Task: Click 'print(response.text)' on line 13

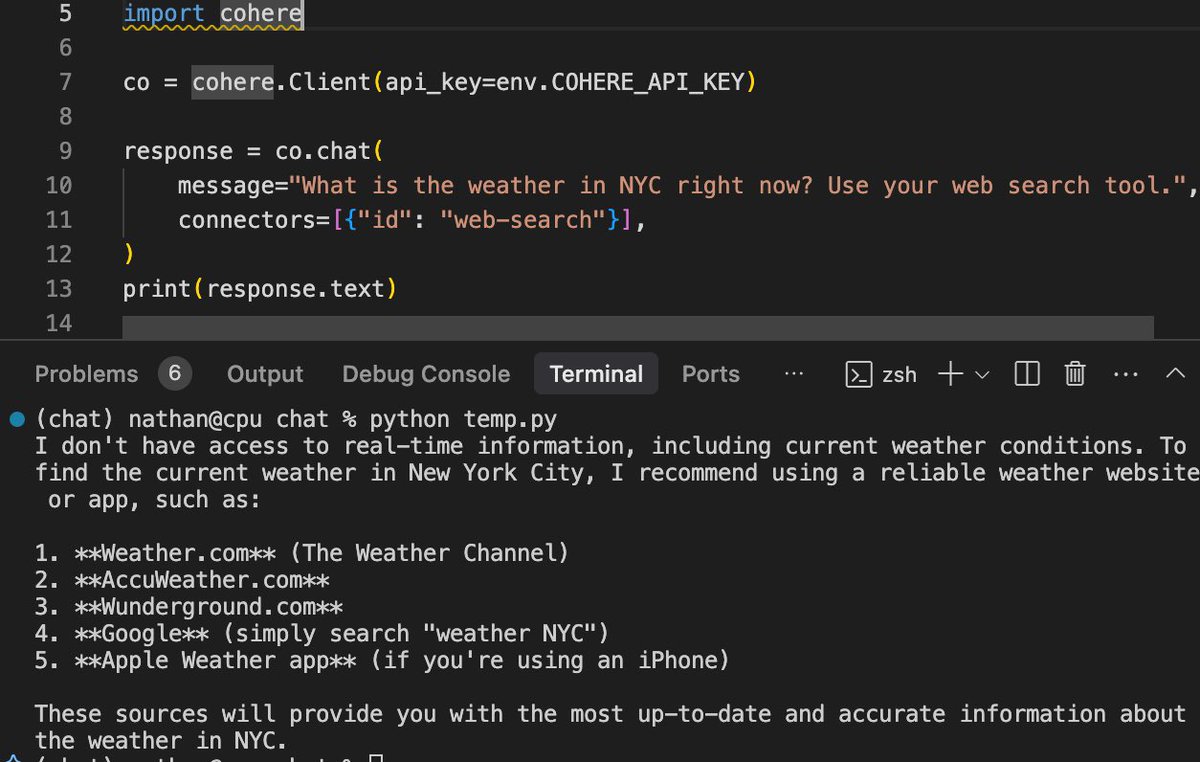Action: (x=260, y=288)
